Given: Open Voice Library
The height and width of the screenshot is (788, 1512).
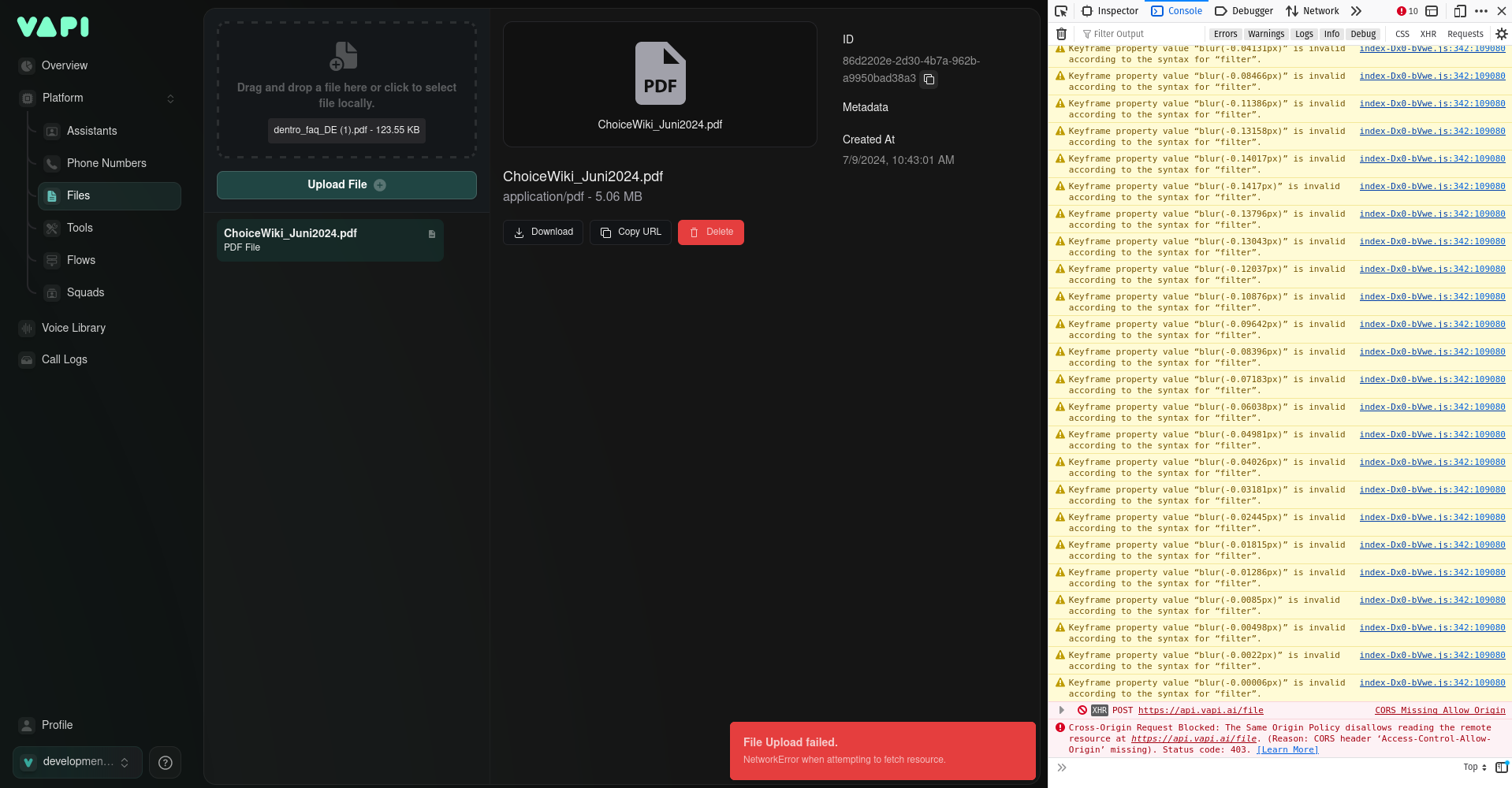Looking at the screenshot, I should point(73,328).
